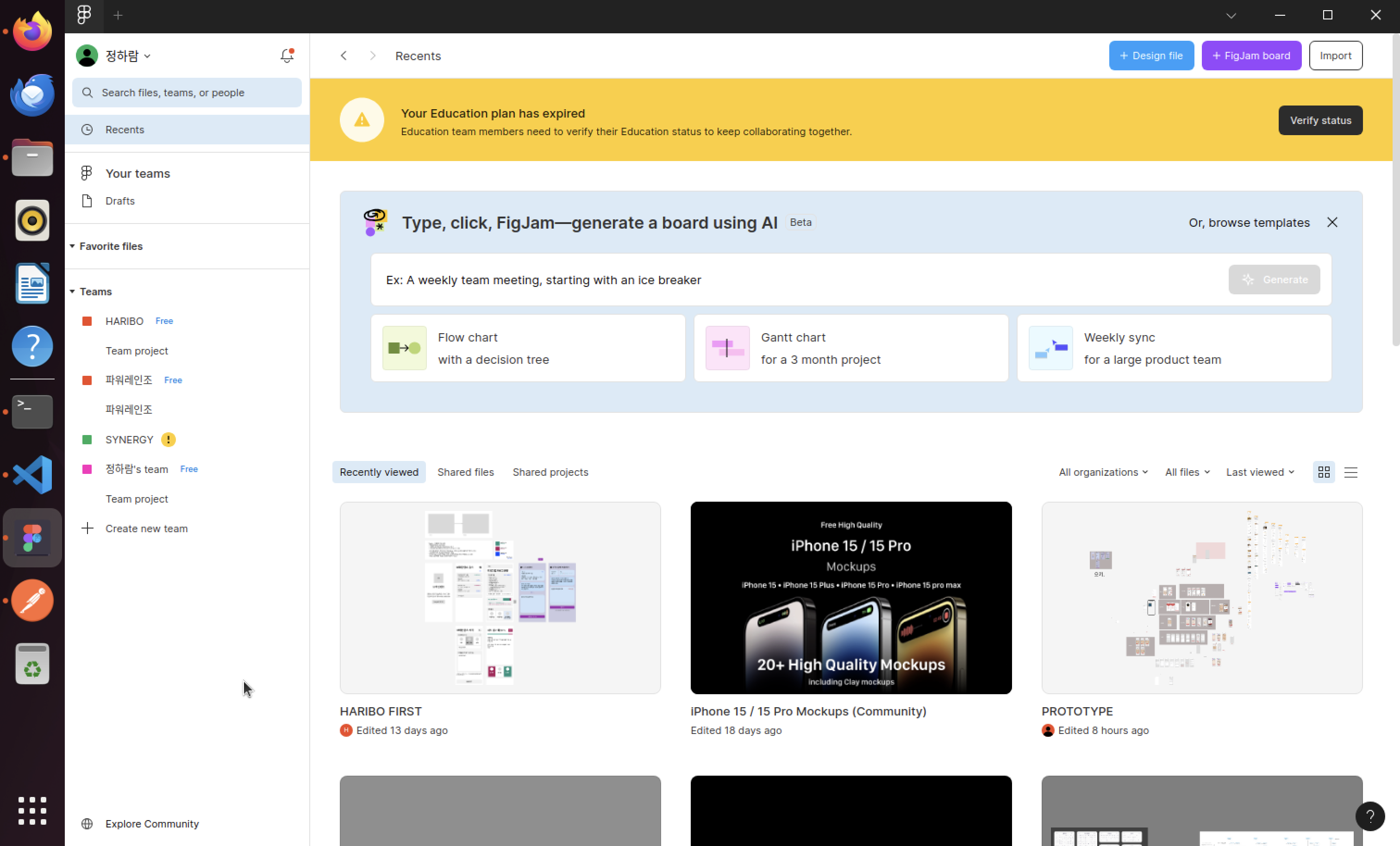Open the HARIBO FIRST file thumbnail

[x=500, y=598]
